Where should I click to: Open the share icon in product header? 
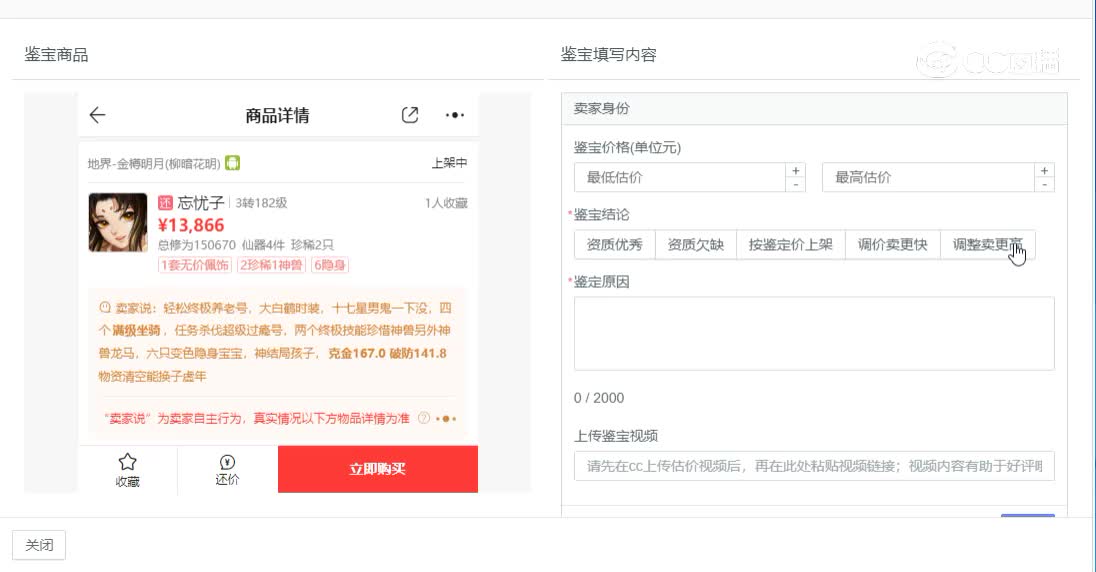[x=410, y=115]
